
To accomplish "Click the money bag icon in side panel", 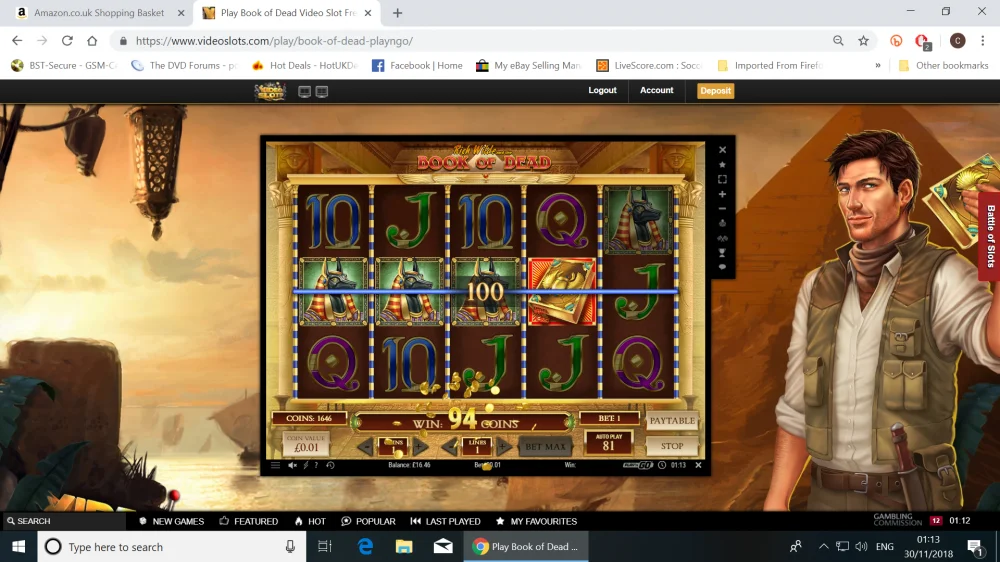I will tap(723, 223).
